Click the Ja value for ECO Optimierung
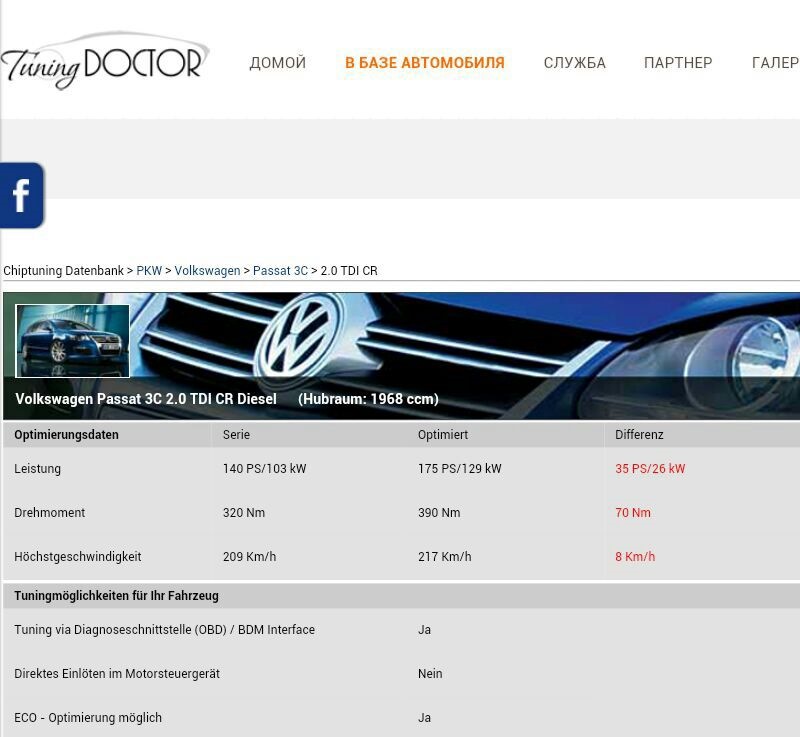The image size is (800, 737). click(424, 718)
